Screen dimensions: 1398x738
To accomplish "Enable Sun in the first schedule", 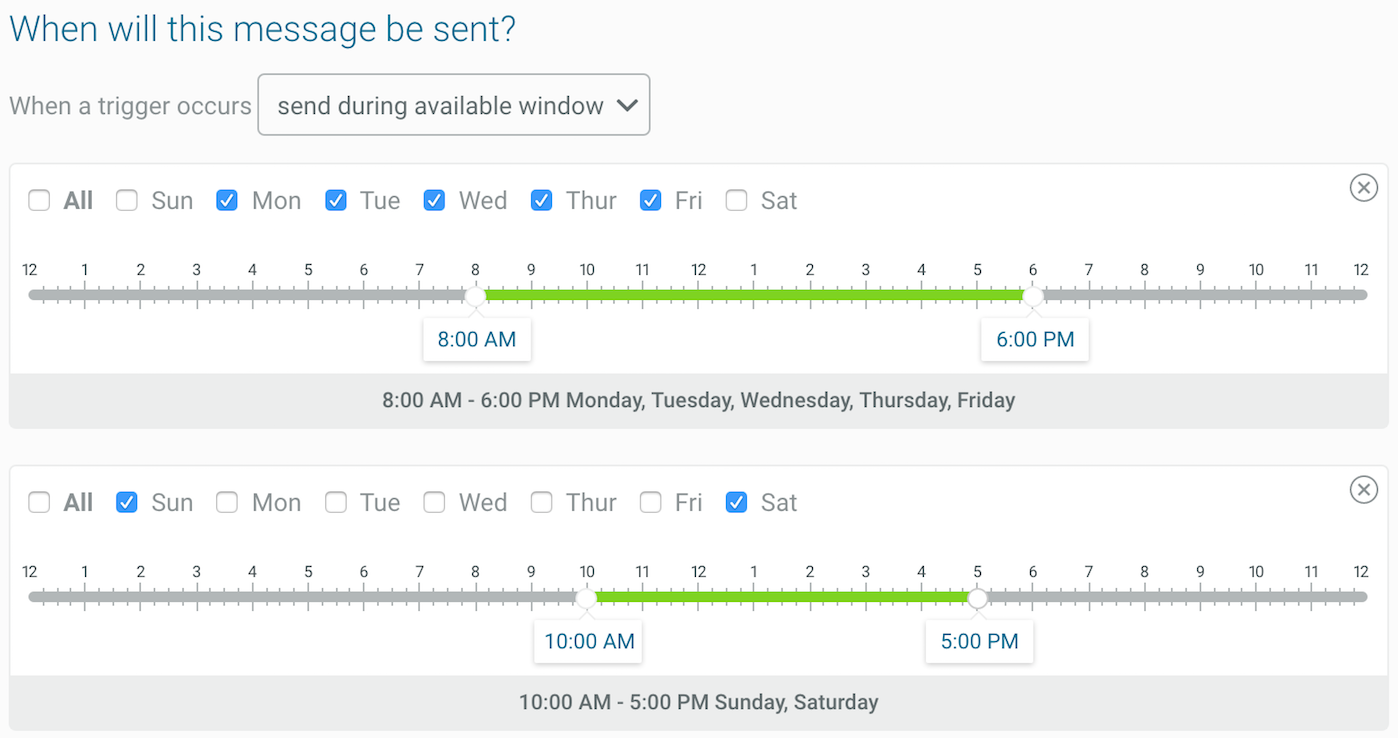I will click(x=127, y=201).
